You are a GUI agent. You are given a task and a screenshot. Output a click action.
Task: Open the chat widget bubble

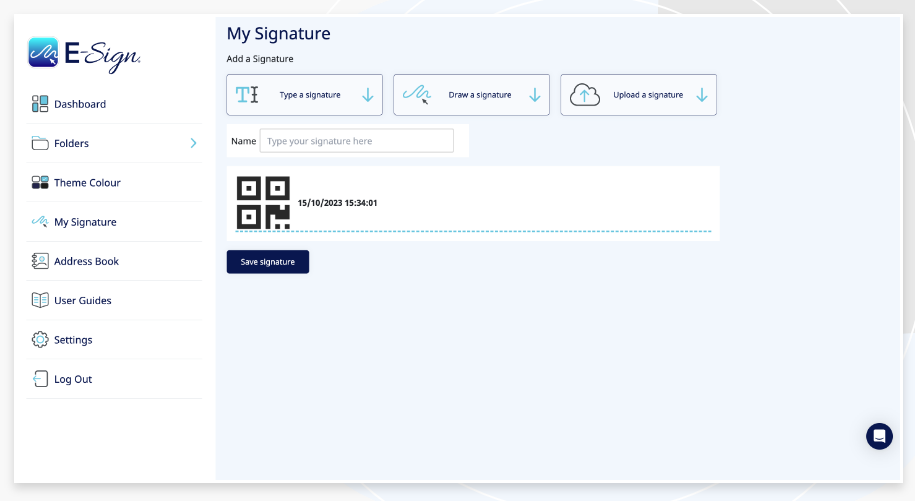[x=879, y=436]
